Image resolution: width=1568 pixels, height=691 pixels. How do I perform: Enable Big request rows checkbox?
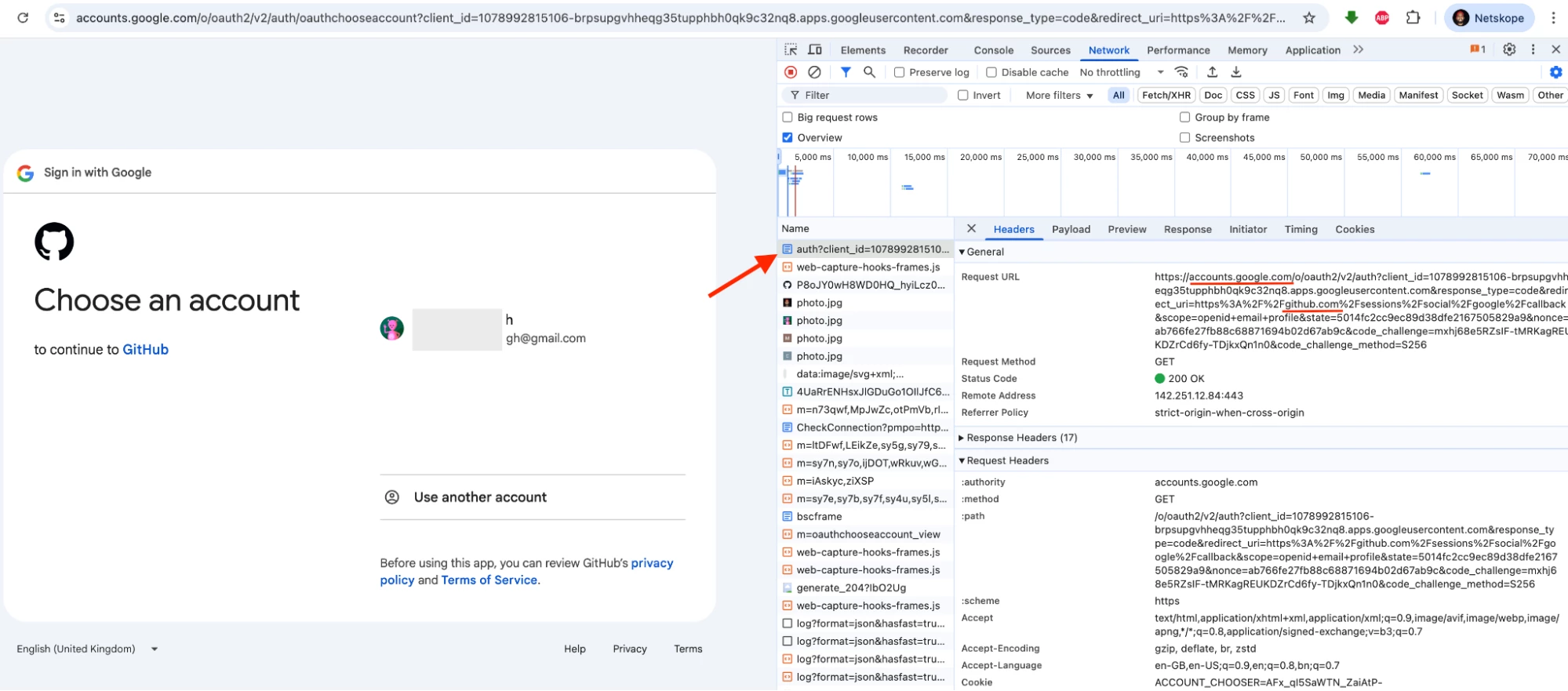coord(788,117)
